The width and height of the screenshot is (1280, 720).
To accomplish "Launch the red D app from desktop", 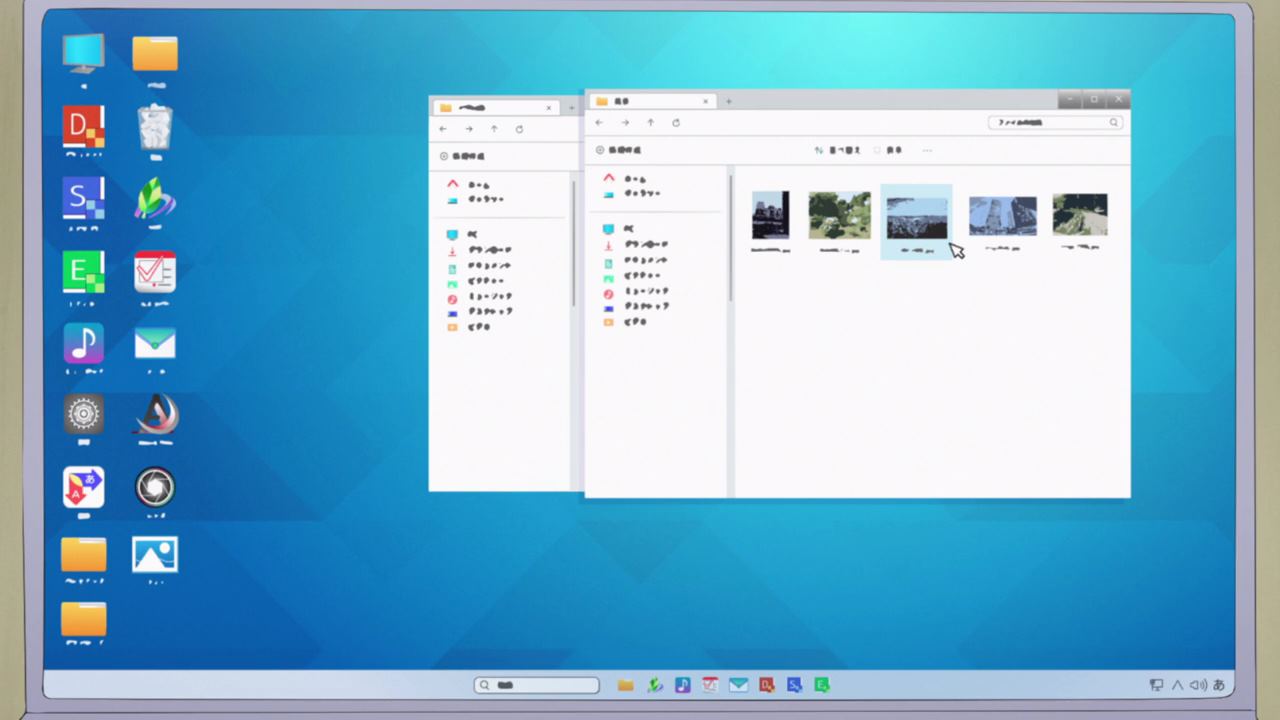I will [83, 127].
